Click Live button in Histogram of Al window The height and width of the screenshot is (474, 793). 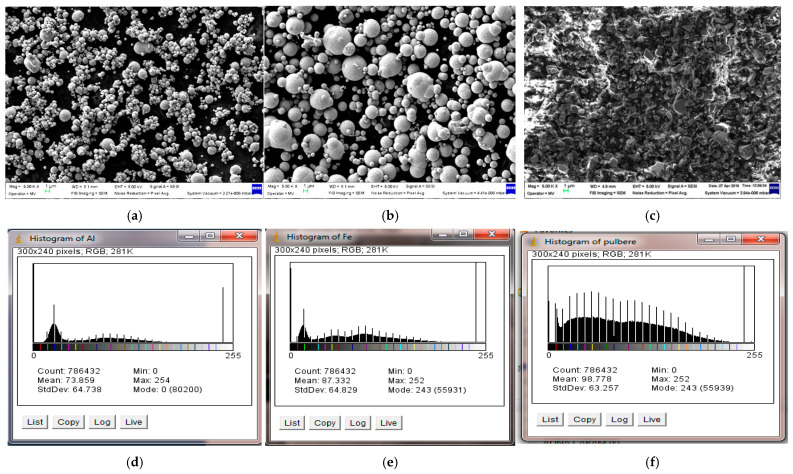(134, 422)
